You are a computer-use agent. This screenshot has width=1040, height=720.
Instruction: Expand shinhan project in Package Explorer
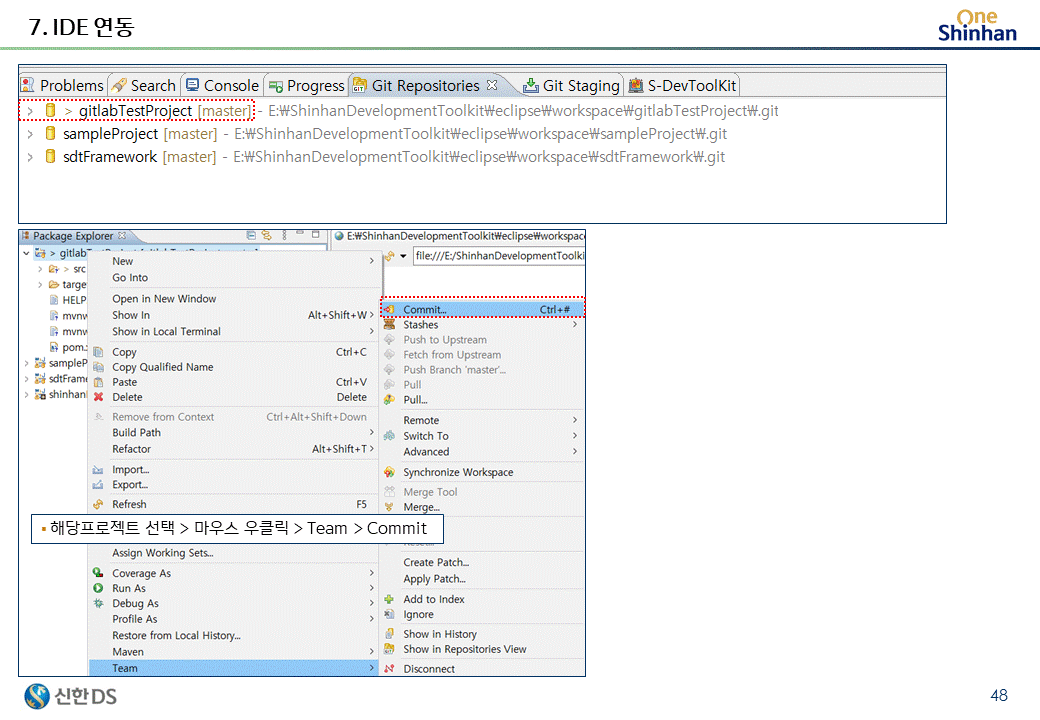[x=26, y=394]
